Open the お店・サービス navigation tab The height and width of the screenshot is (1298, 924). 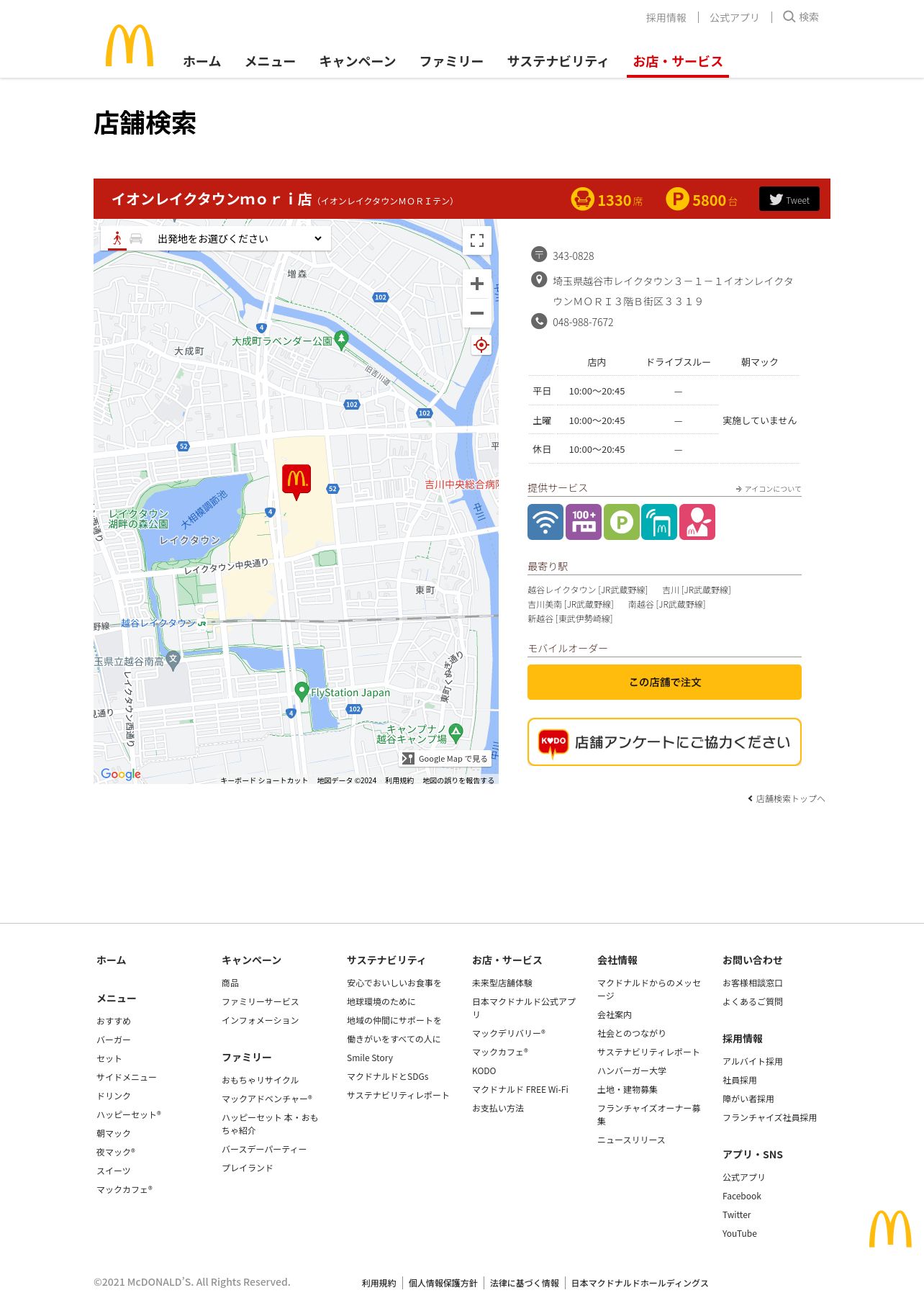coord(678,62)
